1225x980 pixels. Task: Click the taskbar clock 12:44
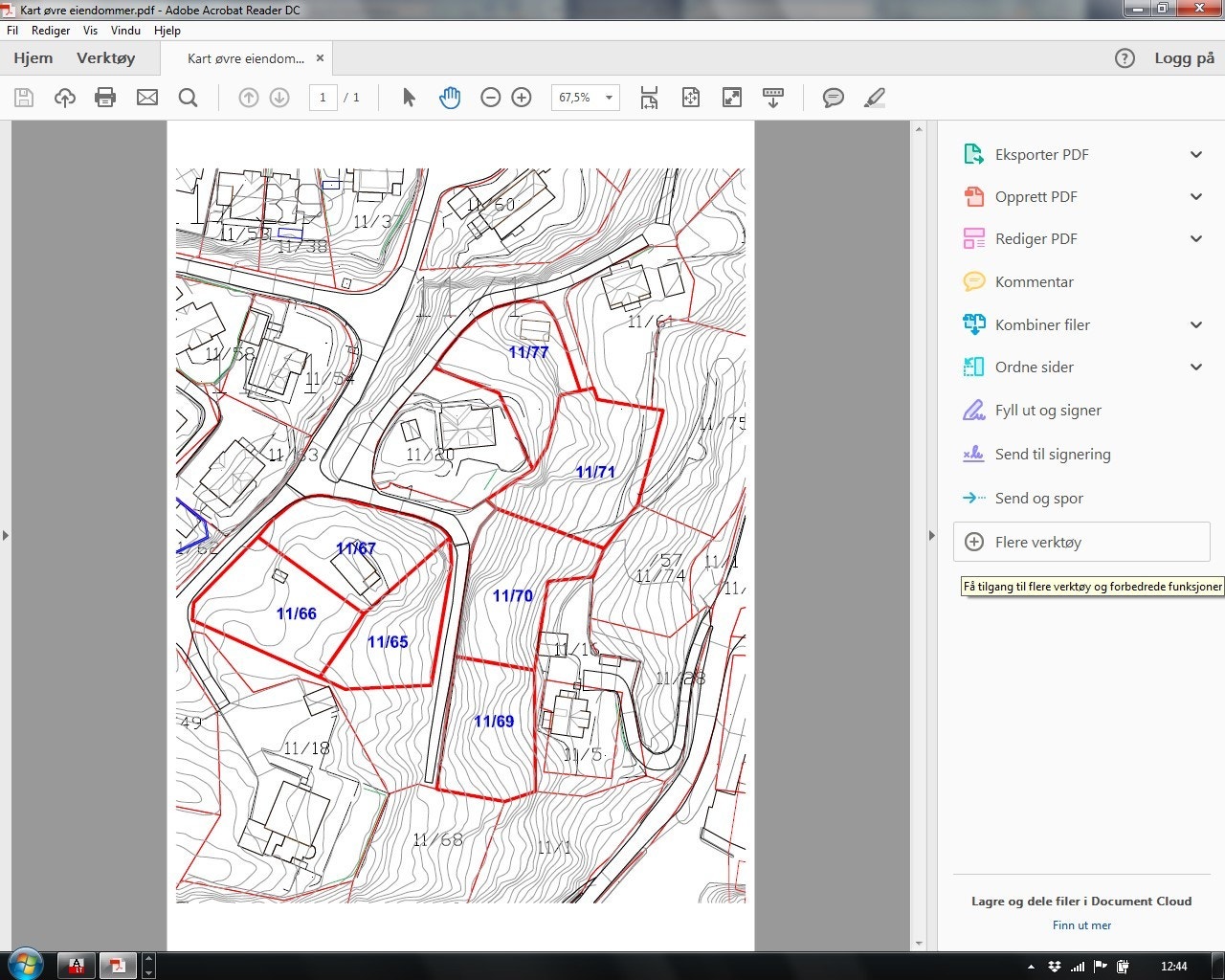(x=1173, y=967)
